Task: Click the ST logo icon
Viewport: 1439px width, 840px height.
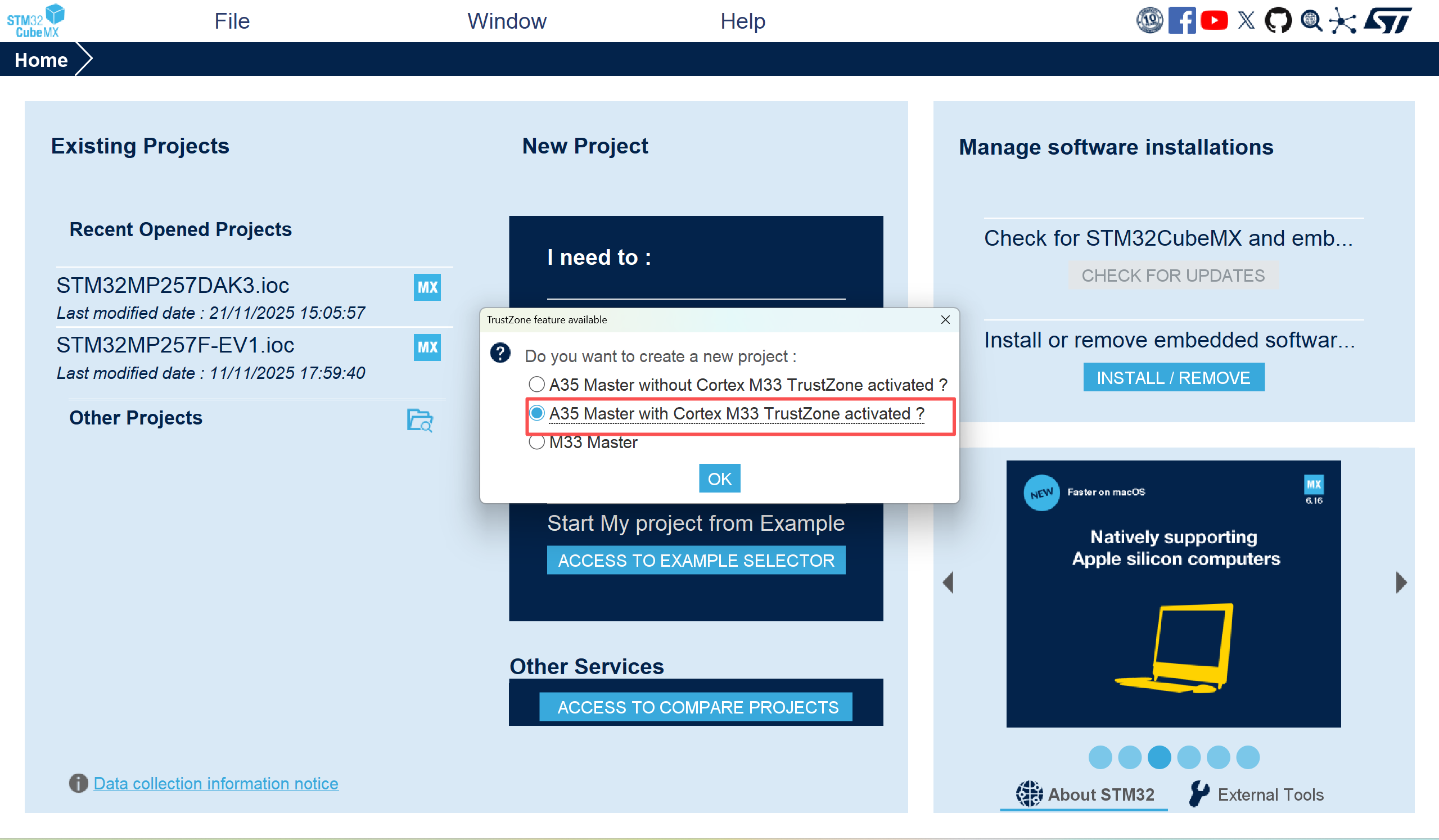Action: [1388, 21]
